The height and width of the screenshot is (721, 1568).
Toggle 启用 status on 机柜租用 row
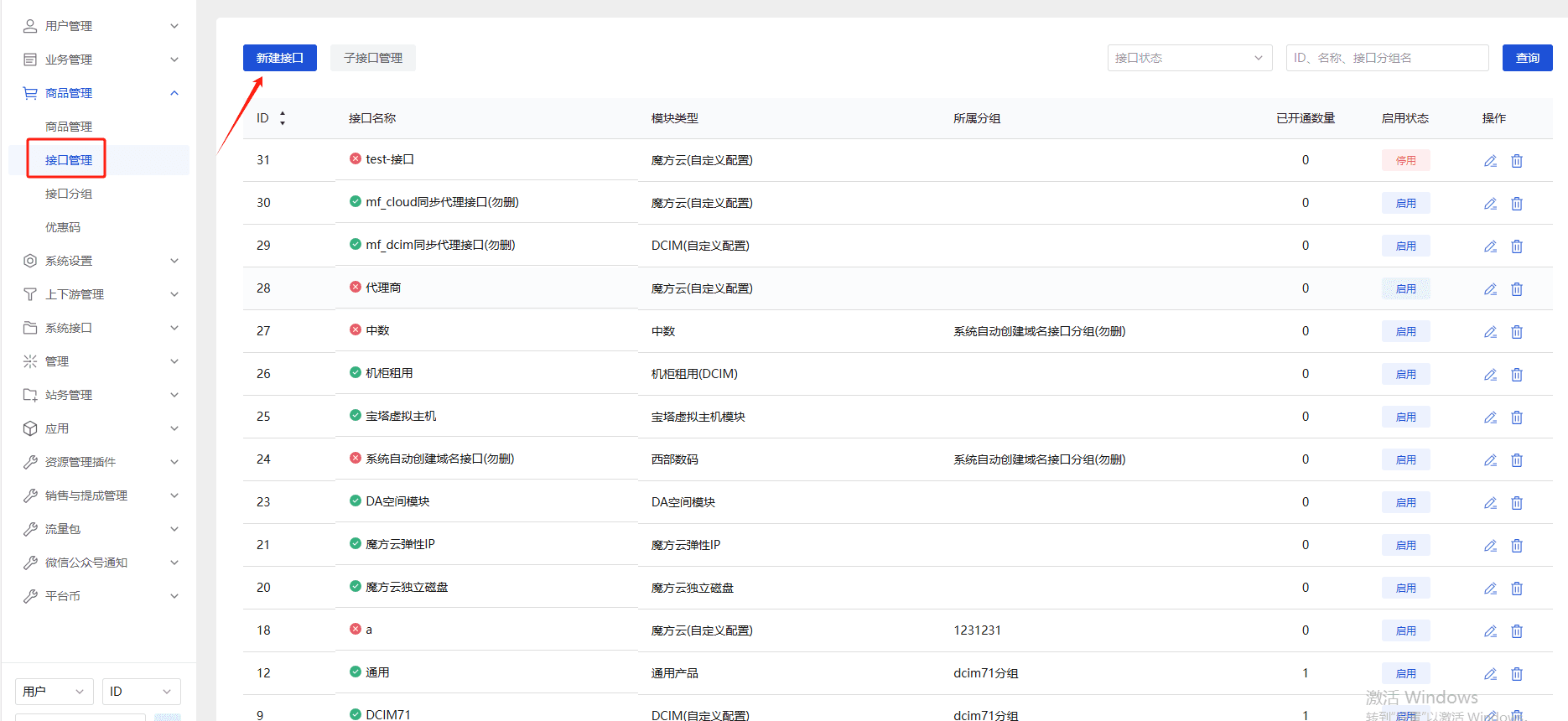coord(1406,374)
